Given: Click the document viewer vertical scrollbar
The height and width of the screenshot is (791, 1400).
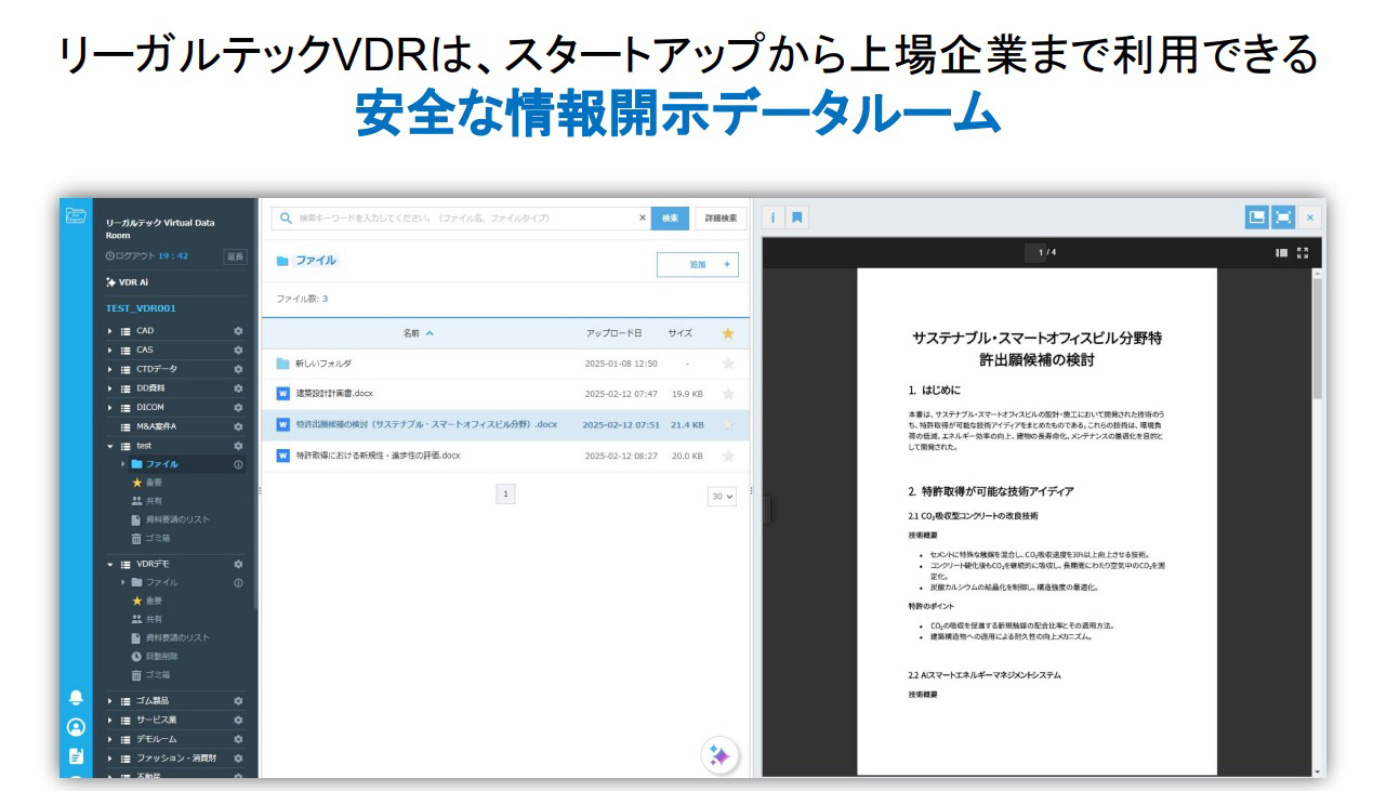Looking at the screenshot, I should pyautogui.click(x=1318, y=340).
